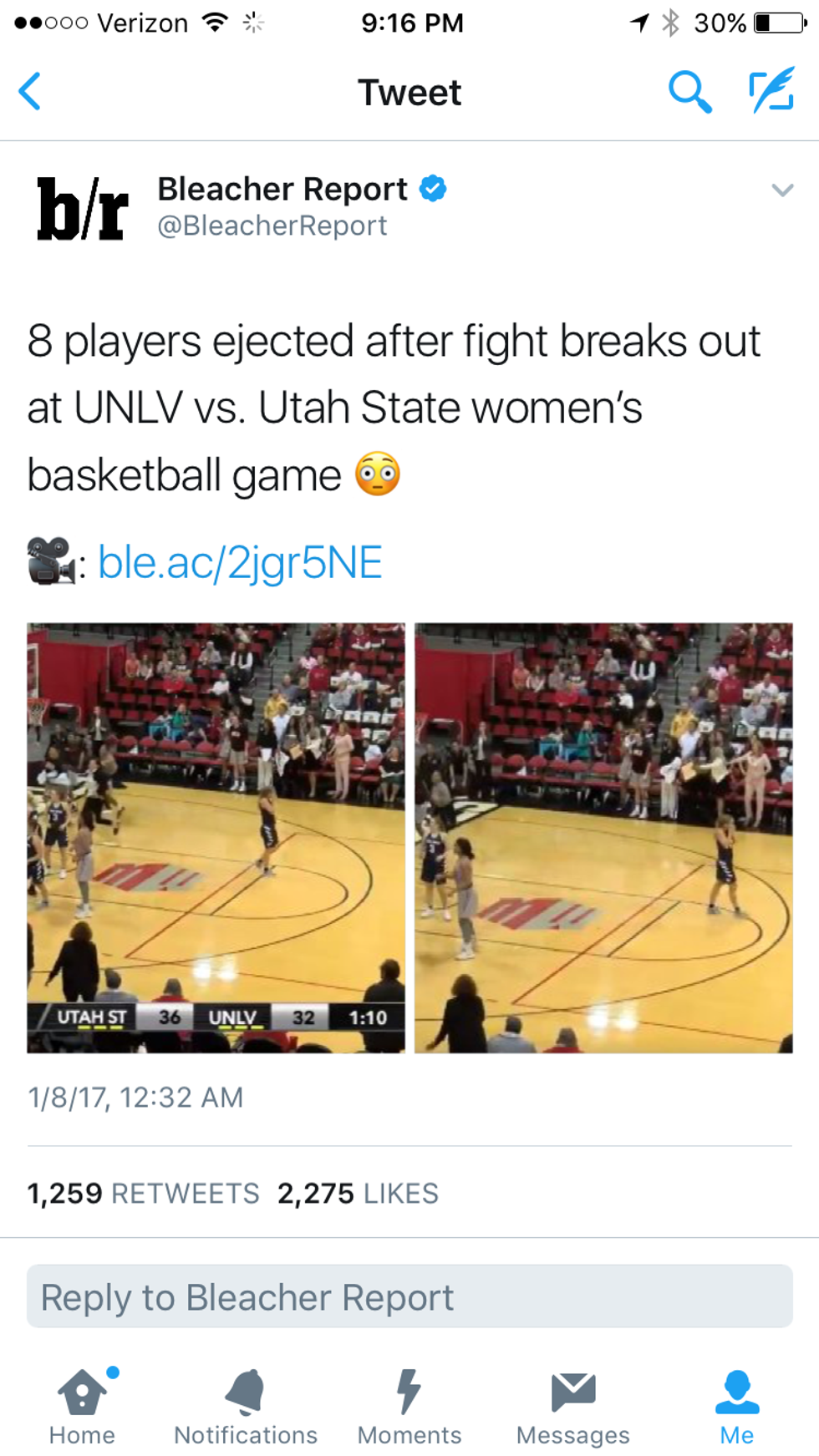This screenshot has width=819, height=1456.
Task: Tap Reply to Bleacher Report field
Action: pyautogui.click(x=409, y=1296)
